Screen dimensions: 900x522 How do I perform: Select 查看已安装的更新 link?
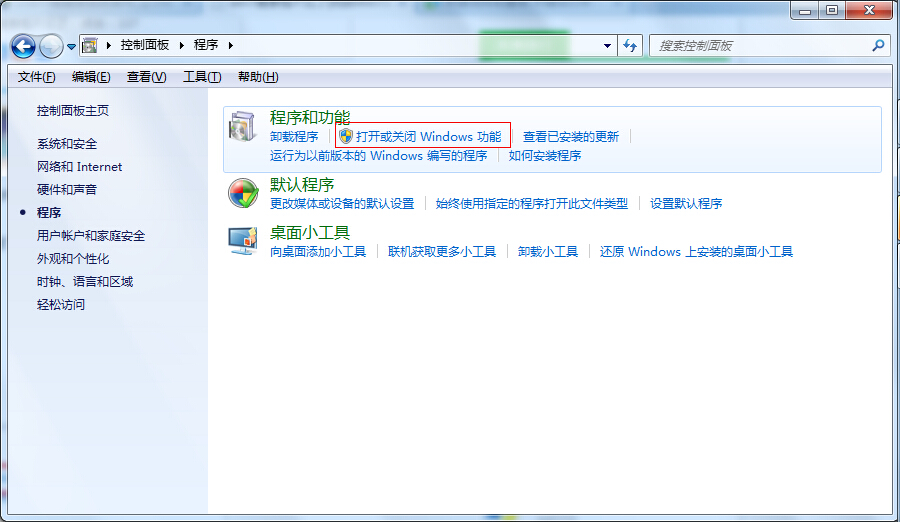[571, 137]
